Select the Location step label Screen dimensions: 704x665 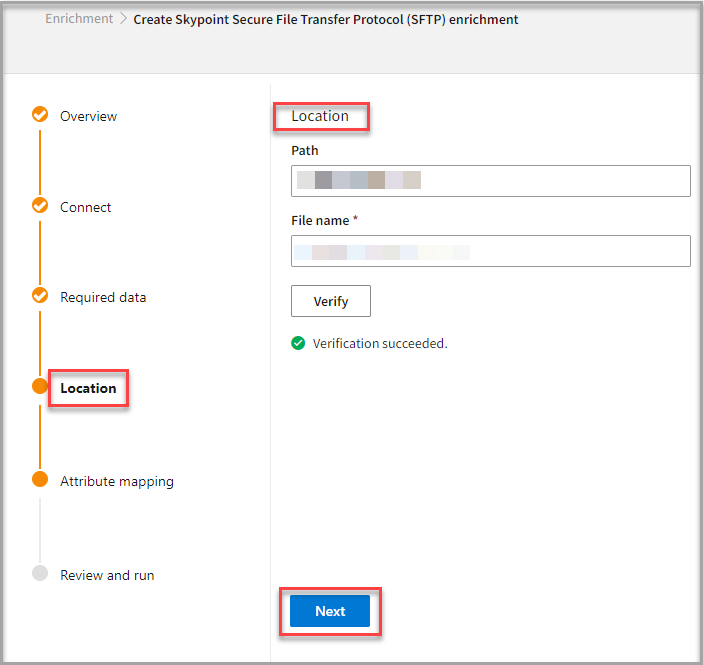click(x=88, y=388)
